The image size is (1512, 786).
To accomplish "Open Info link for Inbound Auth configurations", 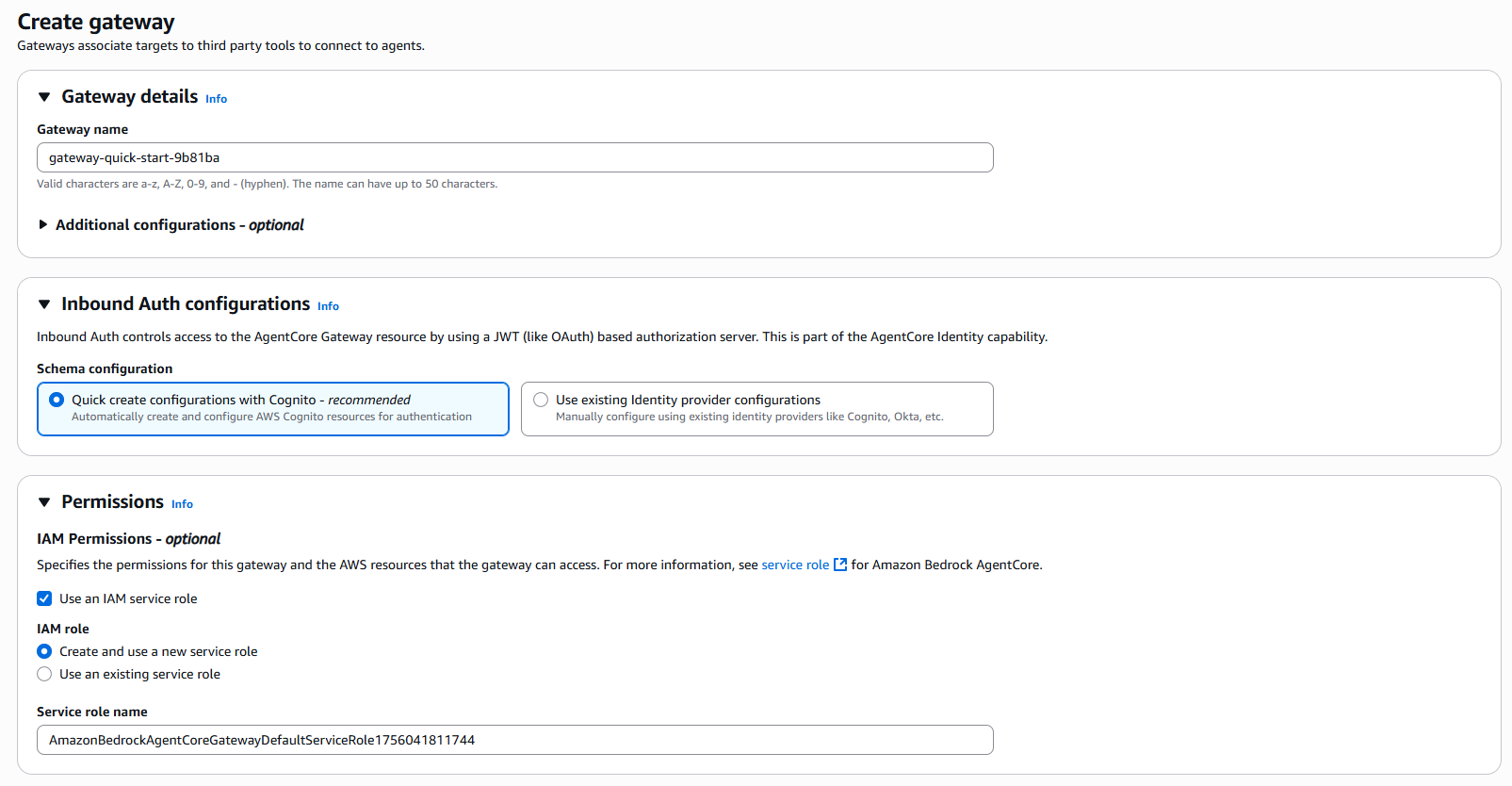I will [x=328, y=306].
